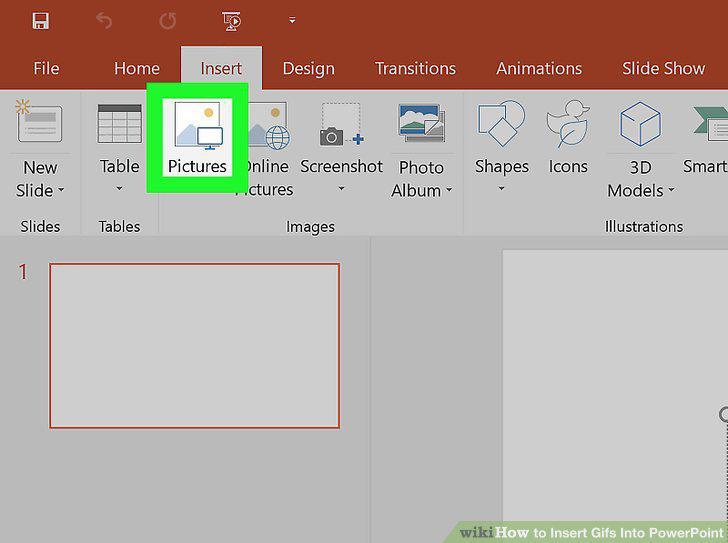Click the Redo arrow icon
728x543 pixels.
coord(168,21)
